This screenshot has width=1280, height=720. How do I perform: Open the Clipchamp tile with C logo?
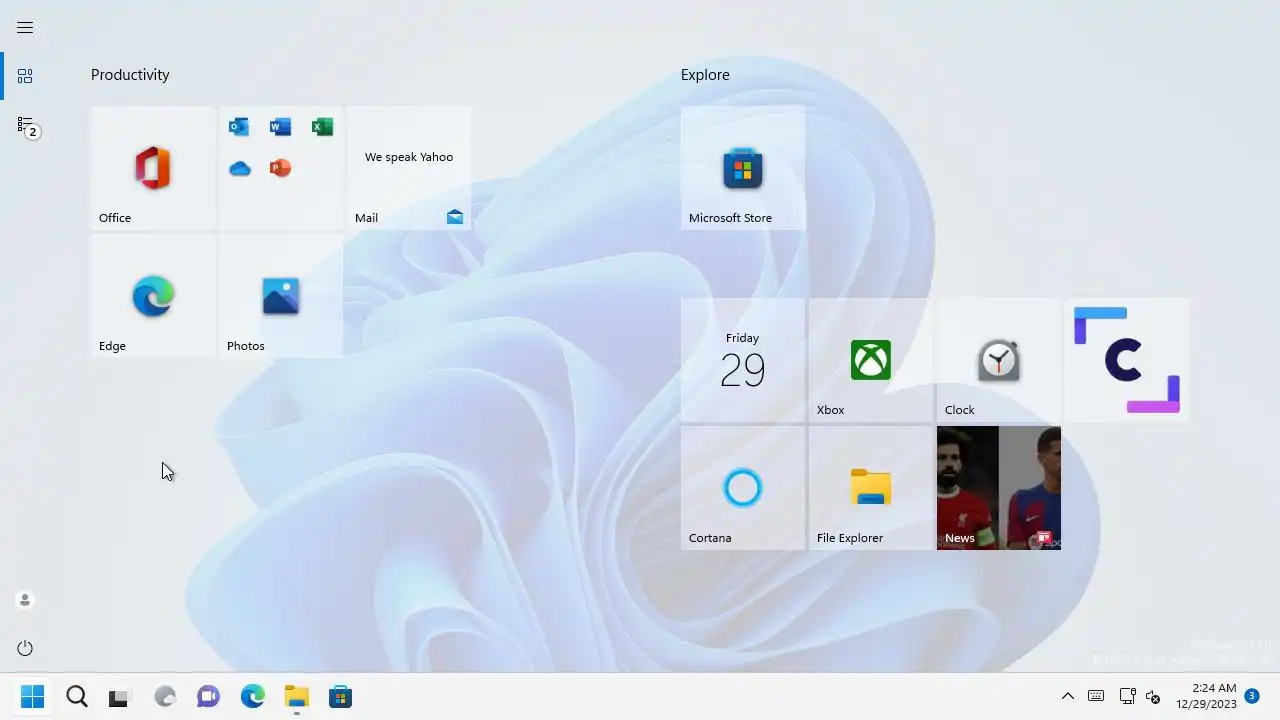coord(1127,360)
